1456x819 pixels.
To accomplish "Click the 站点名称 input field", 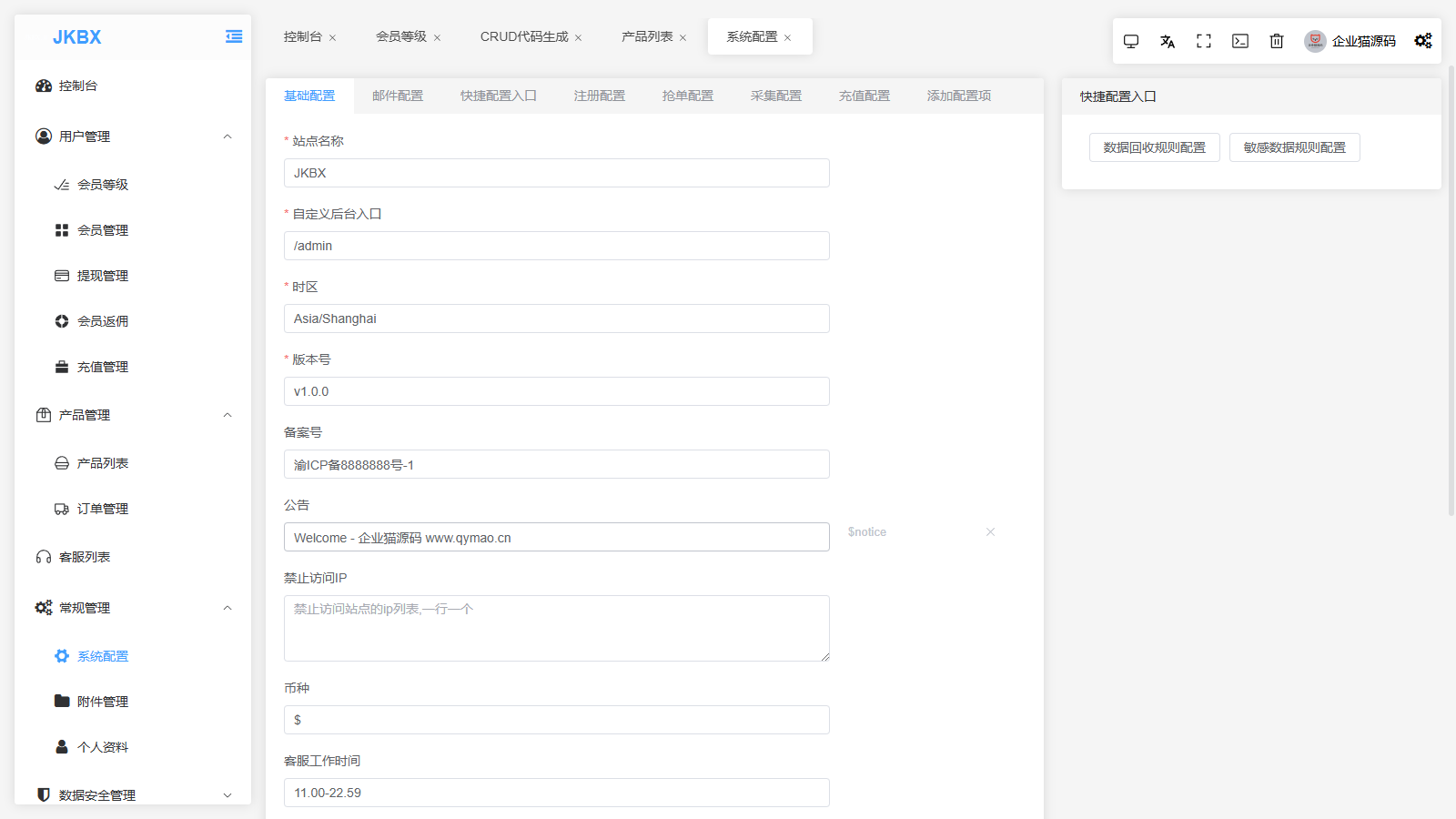I will 556,173.
